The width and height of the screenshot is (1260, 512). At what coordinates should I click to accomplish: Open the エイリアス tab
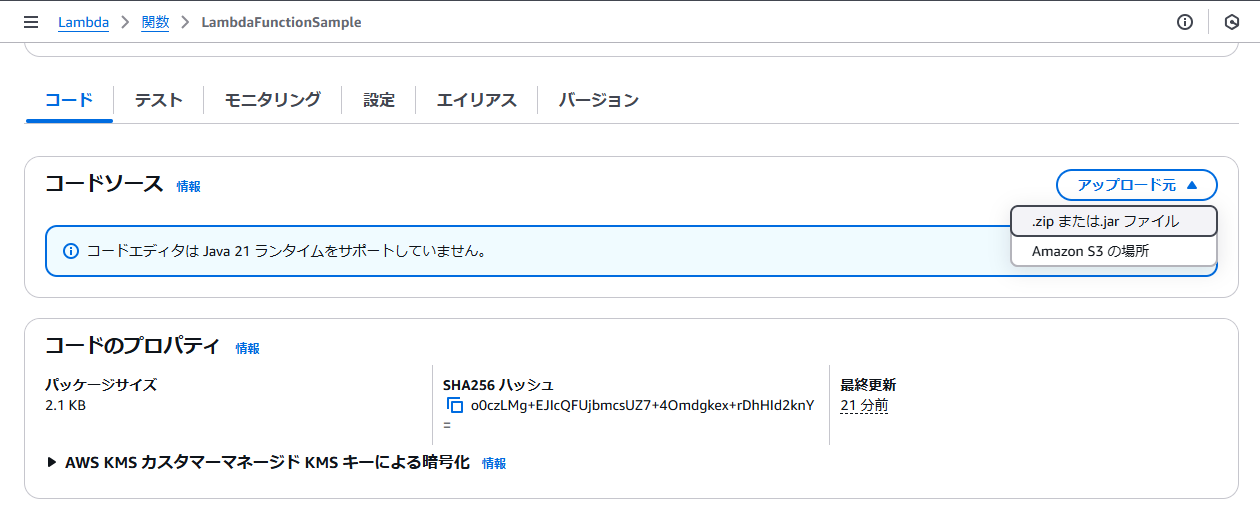click(477, 100)
